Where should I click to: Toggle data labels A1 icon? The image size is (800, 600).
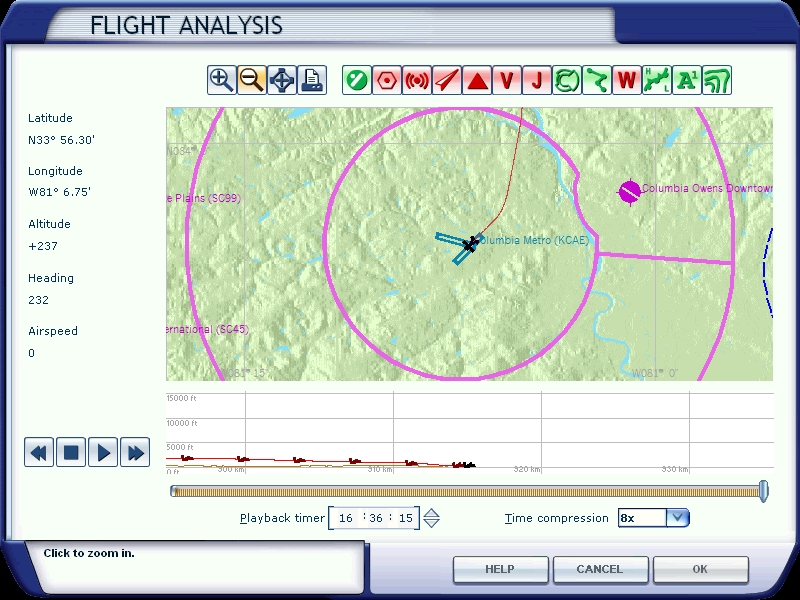[687, 80]
